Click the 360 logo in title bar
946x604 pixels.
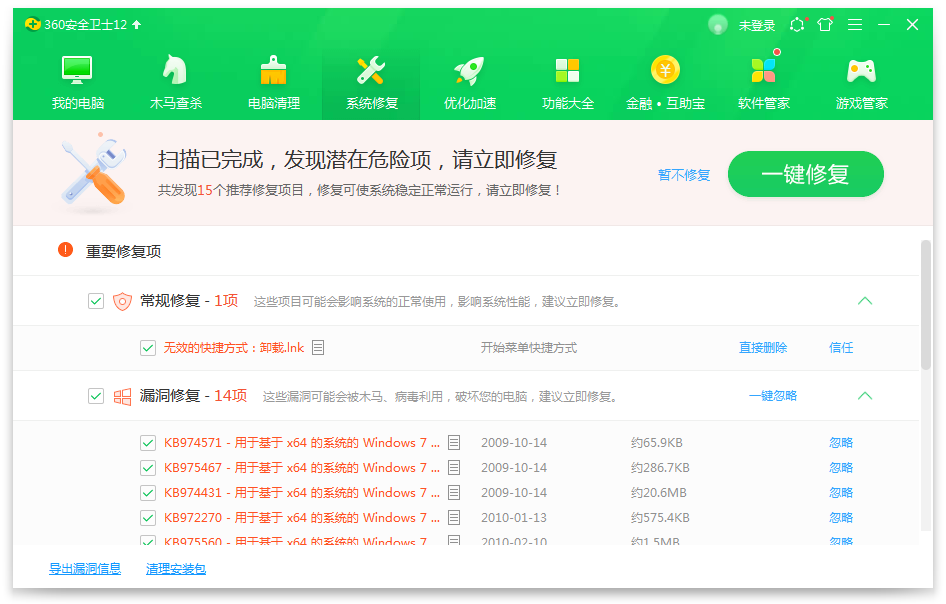[33, 24]
